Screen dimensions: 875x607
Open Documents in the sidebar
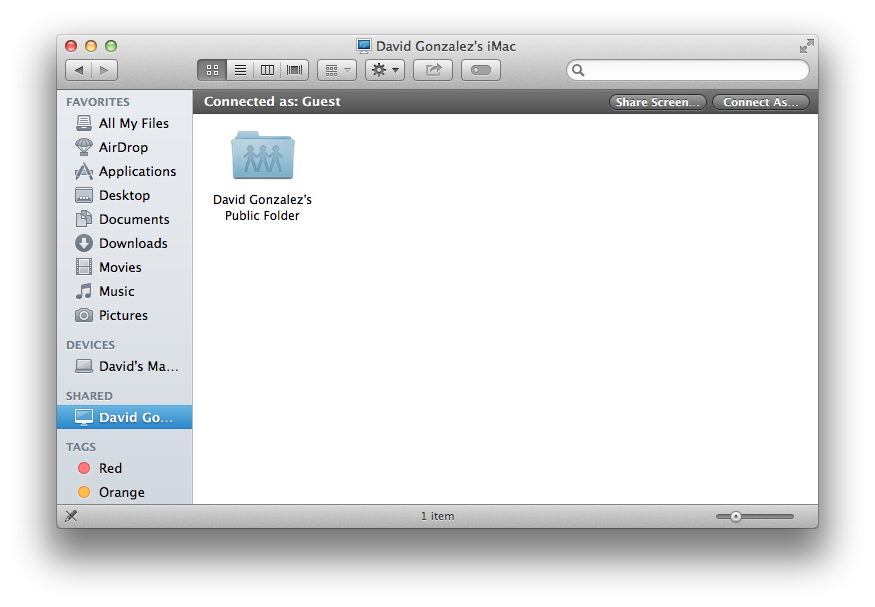tap(124, 219)
